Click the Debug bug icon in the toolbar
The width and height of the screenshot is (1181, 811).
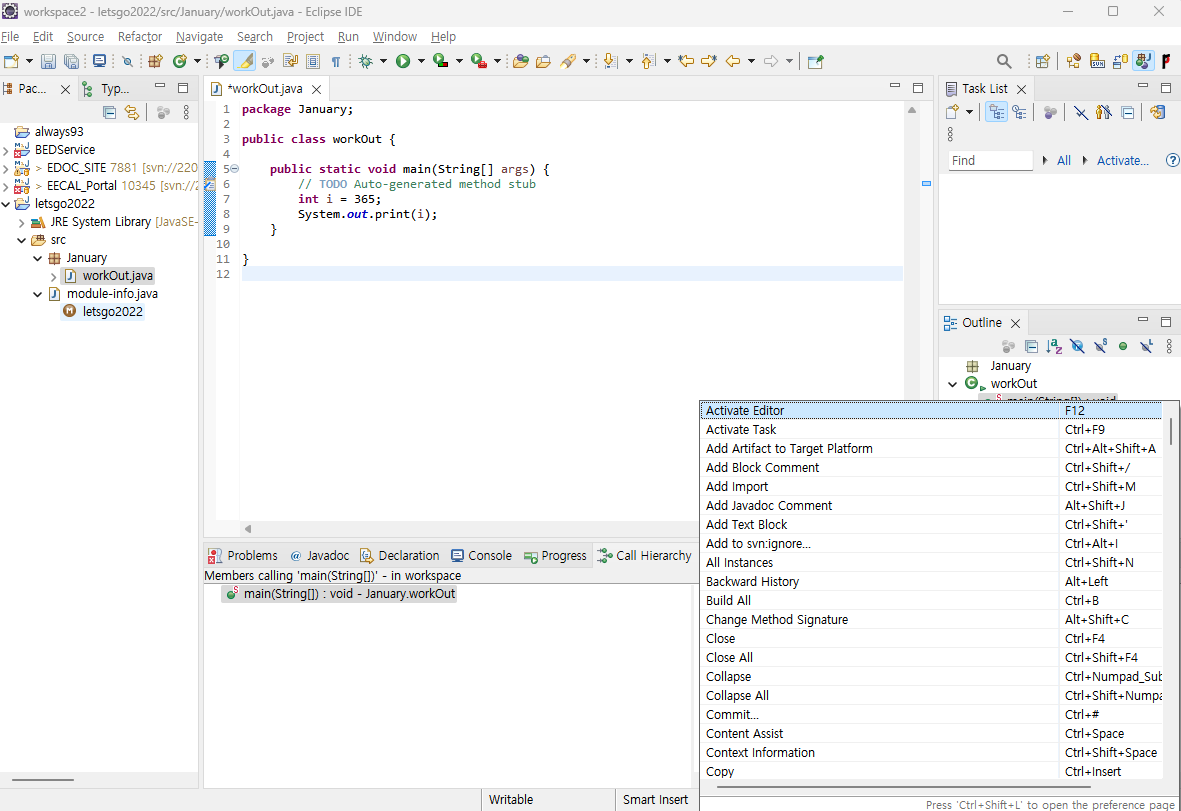coord(366,62)
